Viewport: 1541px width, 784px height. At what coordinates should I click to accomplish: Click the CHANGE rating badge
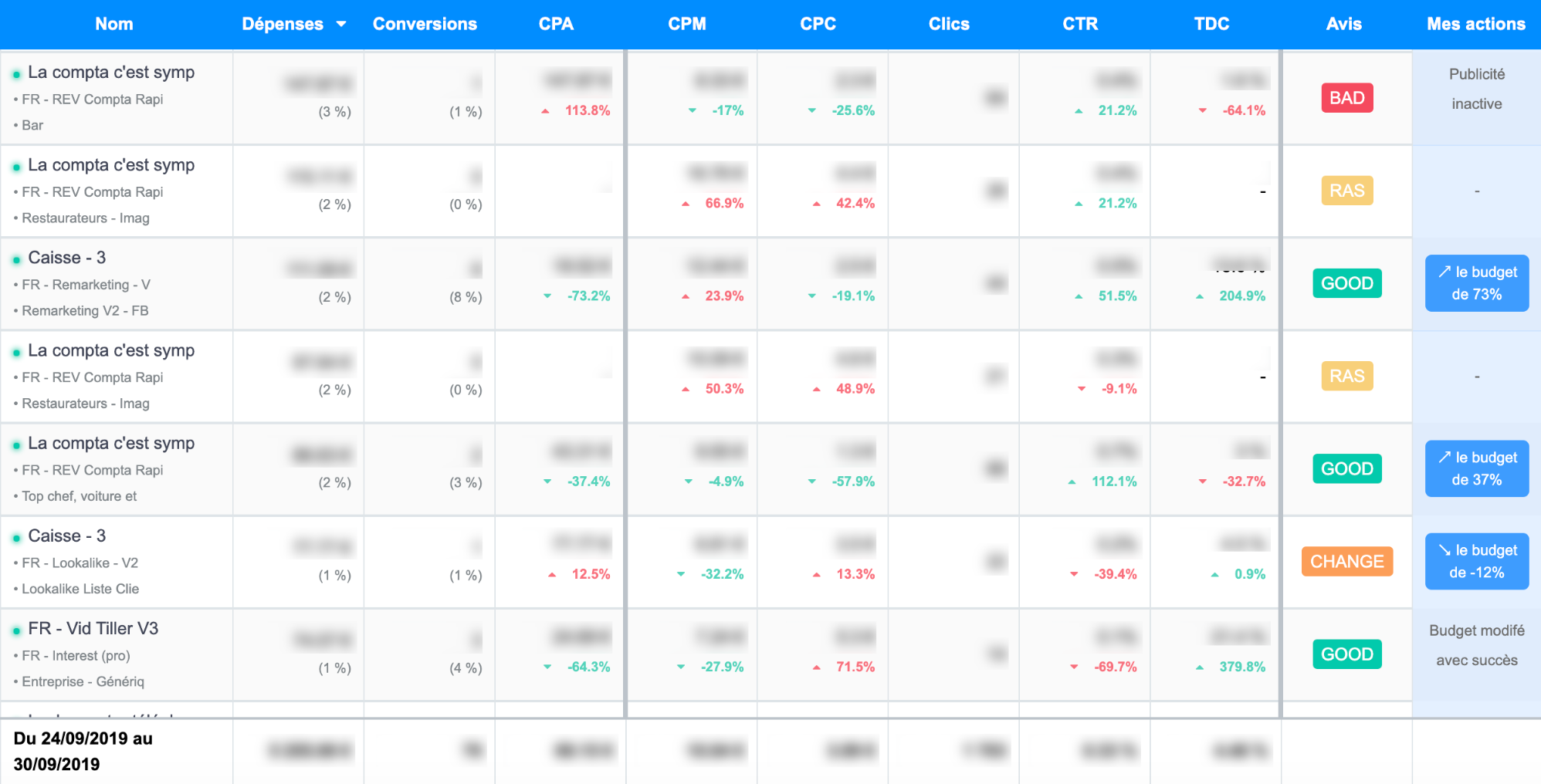click(1346, 562)
